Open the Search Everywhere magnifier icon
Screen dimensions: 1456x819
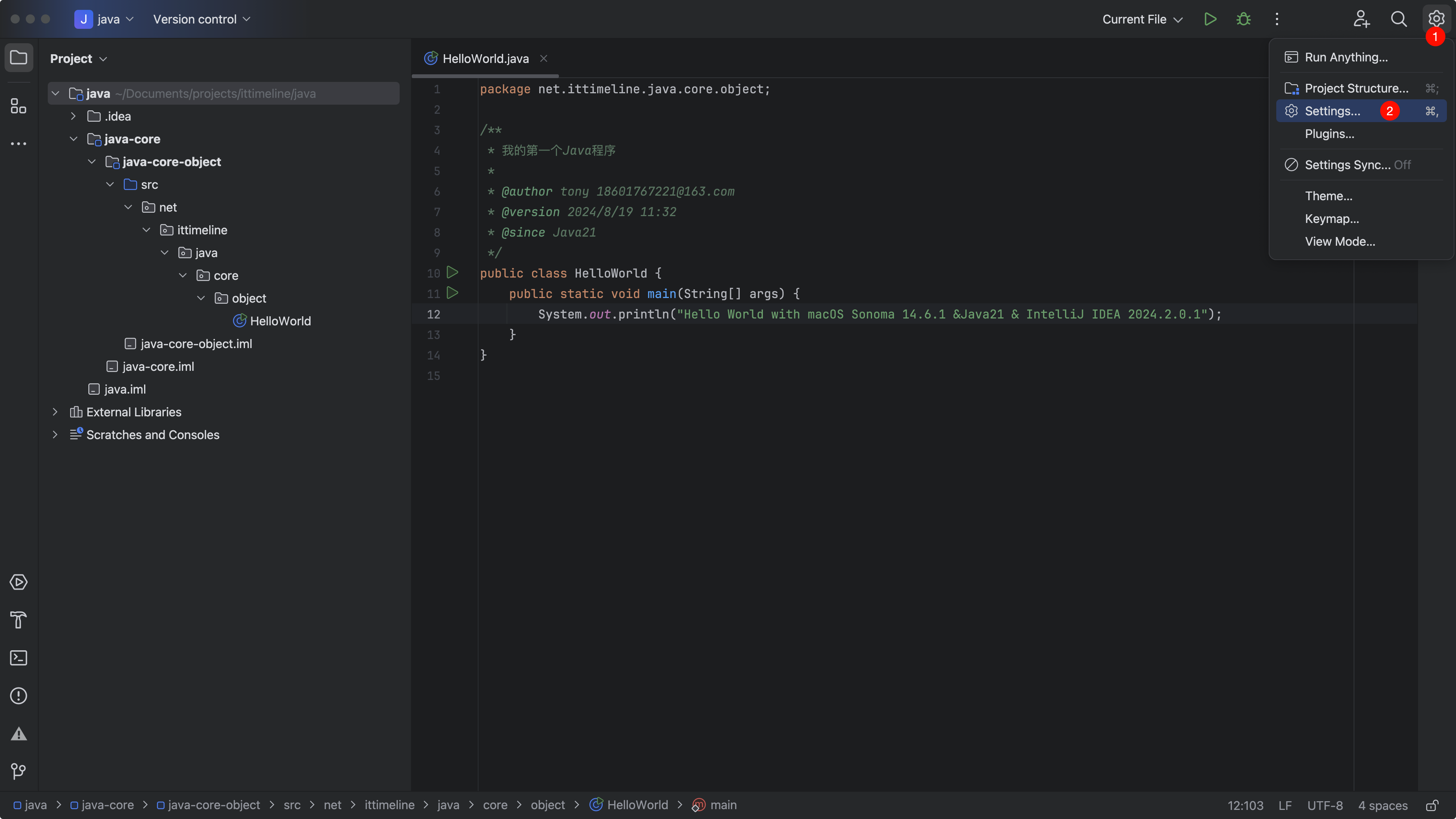pyautogui.click(x=1398, y=19)
